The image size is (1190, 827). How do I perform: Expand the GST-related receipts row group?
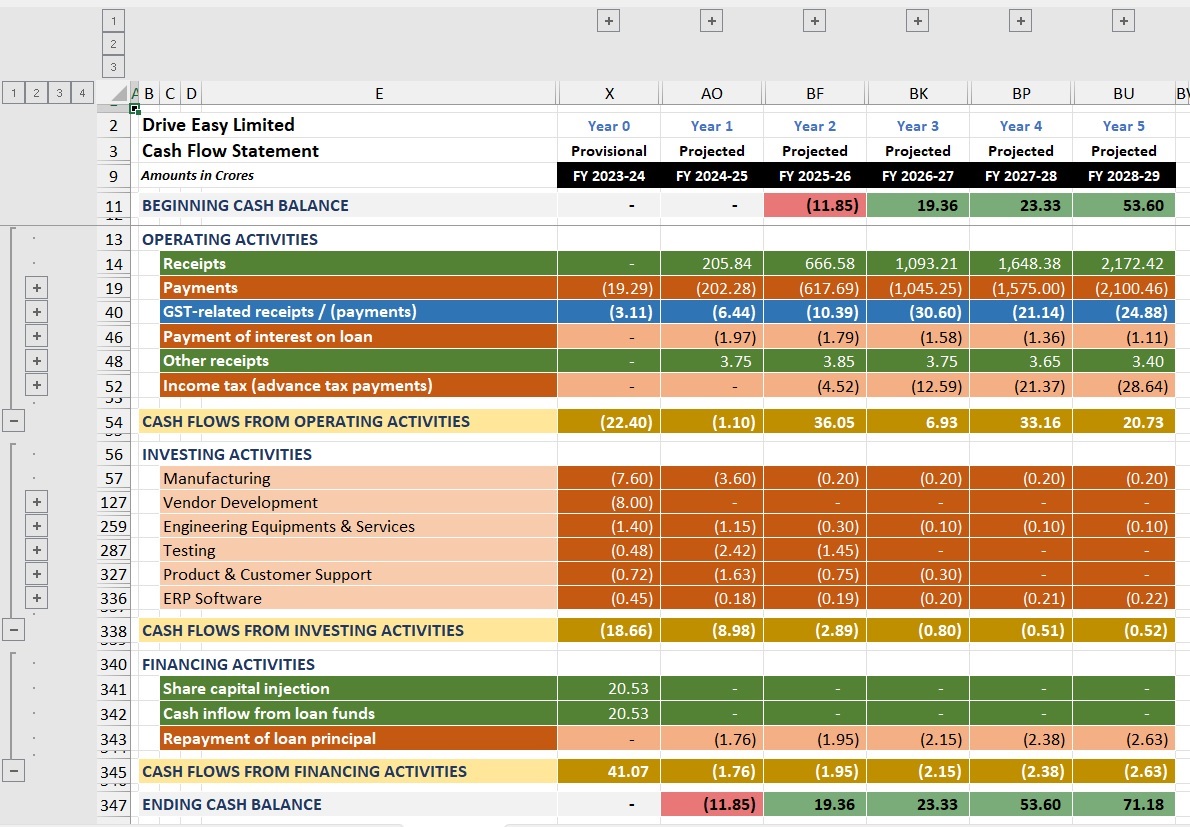(x=37, y=312)
